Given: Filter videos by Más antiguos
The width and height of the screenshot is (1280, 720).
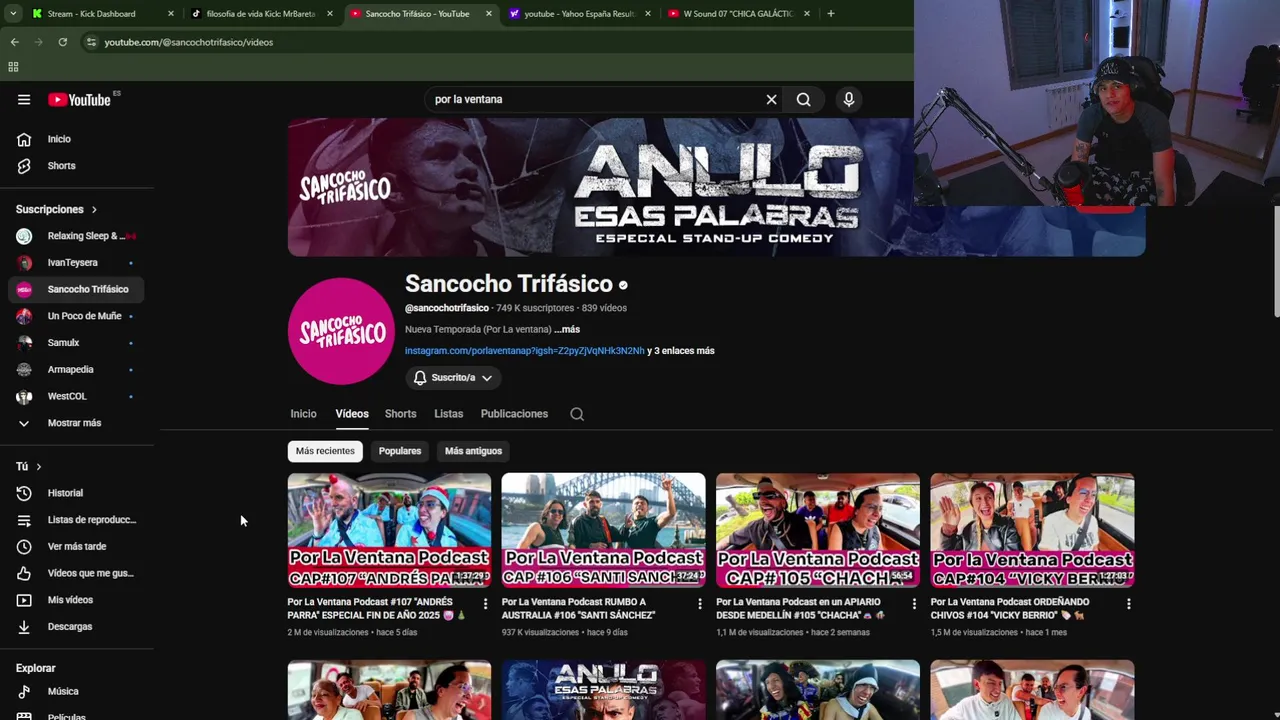Looking at the screenshot, I should click(x=473, y=451).
